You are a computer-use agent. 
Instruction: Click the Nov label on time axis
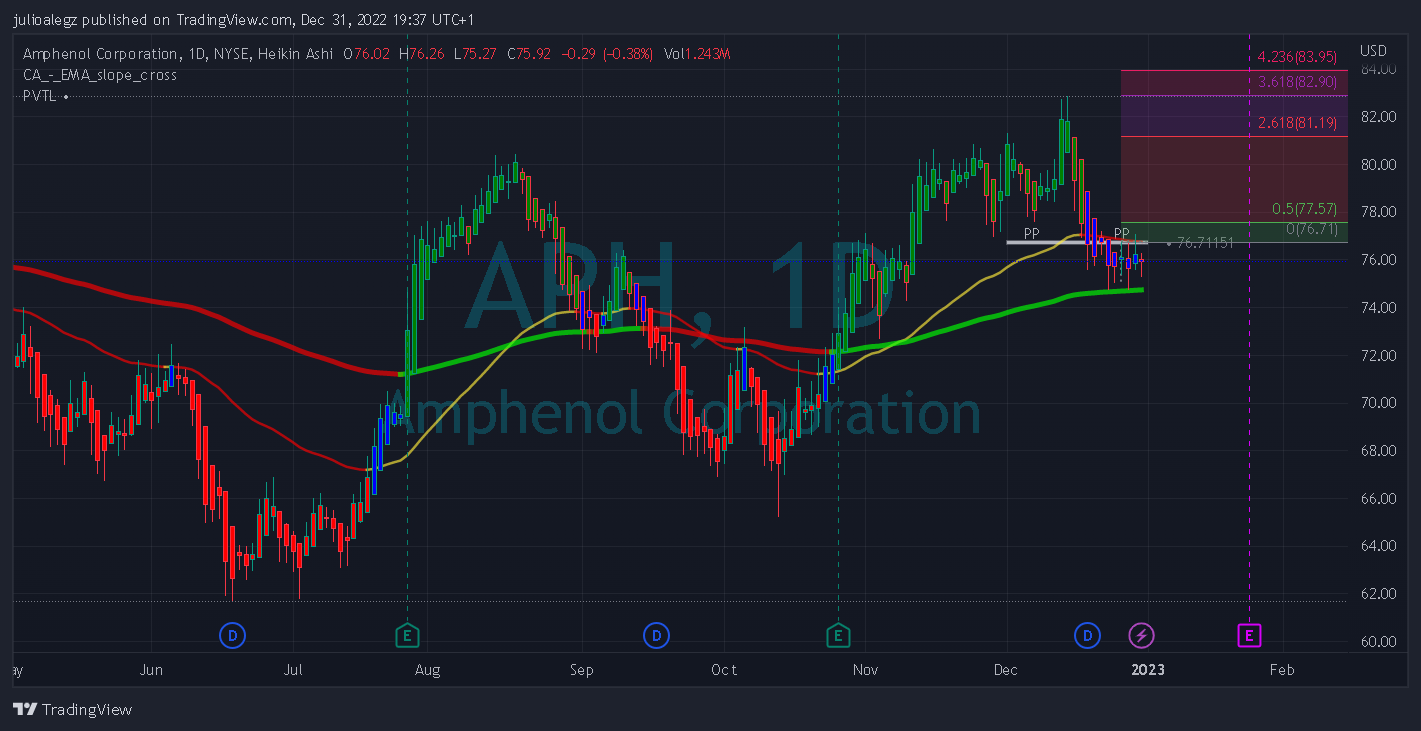point(866,670)
